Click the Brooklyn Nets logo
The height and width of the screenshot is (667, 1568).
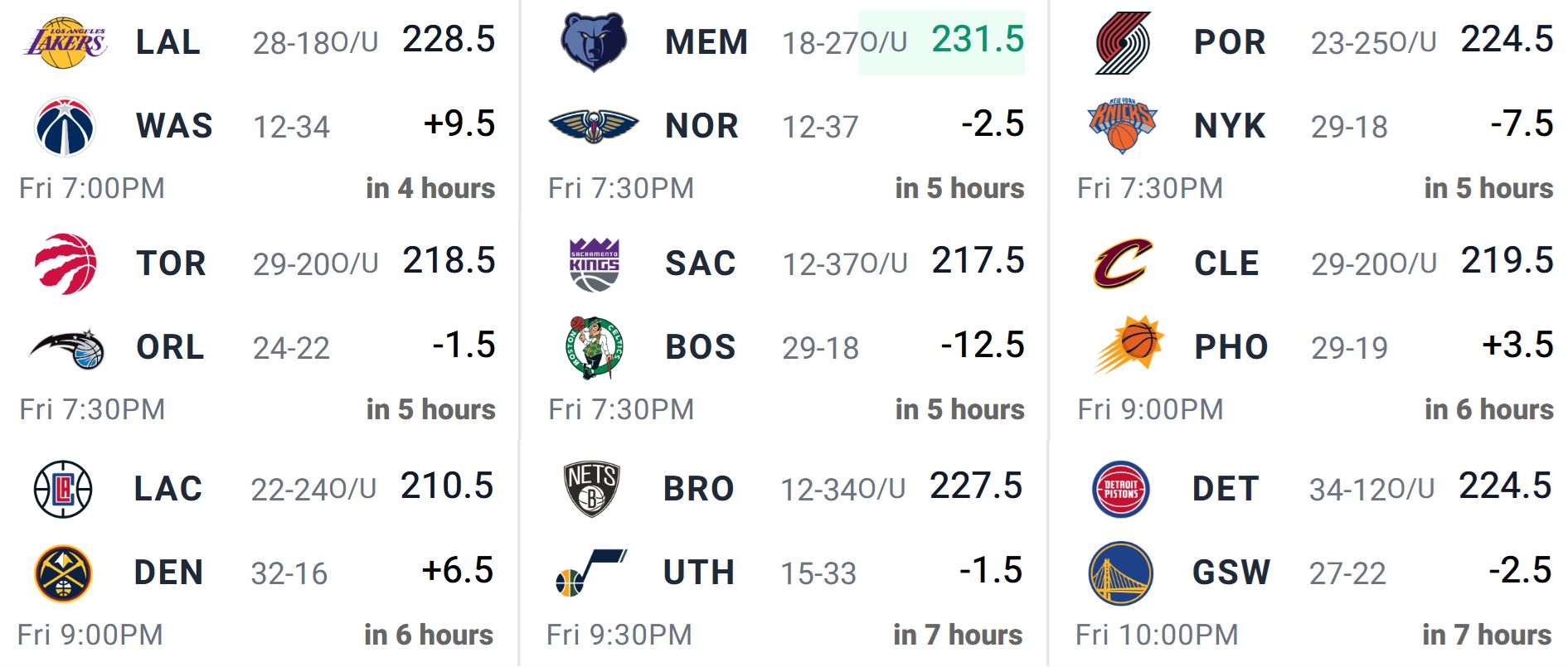(x=591, y=489)
